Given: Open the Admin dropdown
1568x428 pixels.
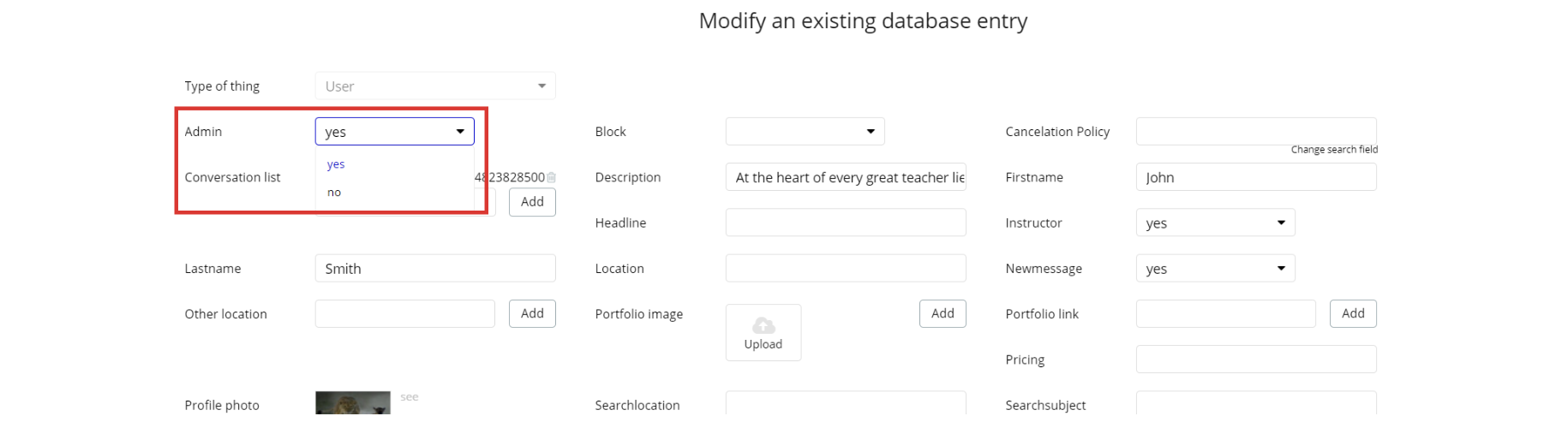Looking at the screenshot, I should (394, 132).
